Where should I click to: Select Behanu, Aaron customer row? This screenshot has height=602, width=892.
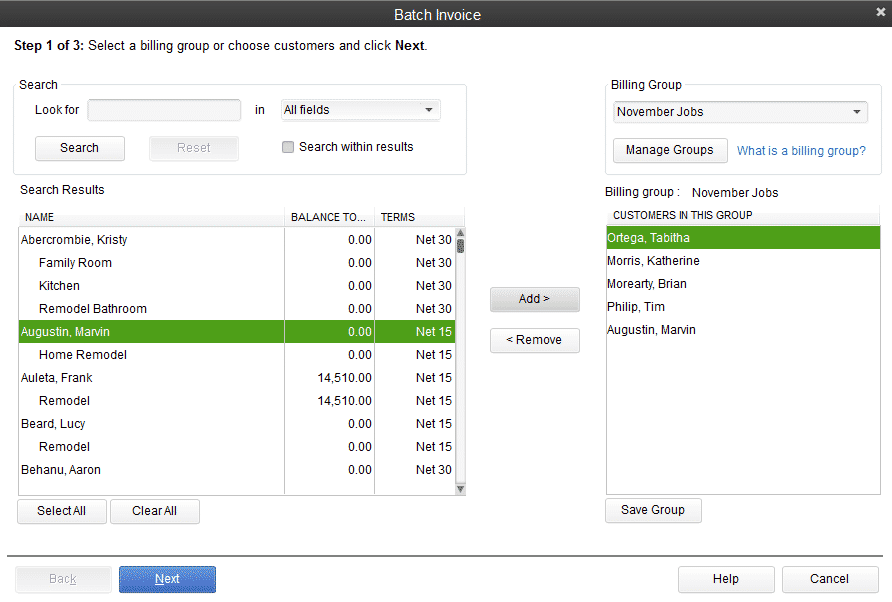(x=237, y=470)
